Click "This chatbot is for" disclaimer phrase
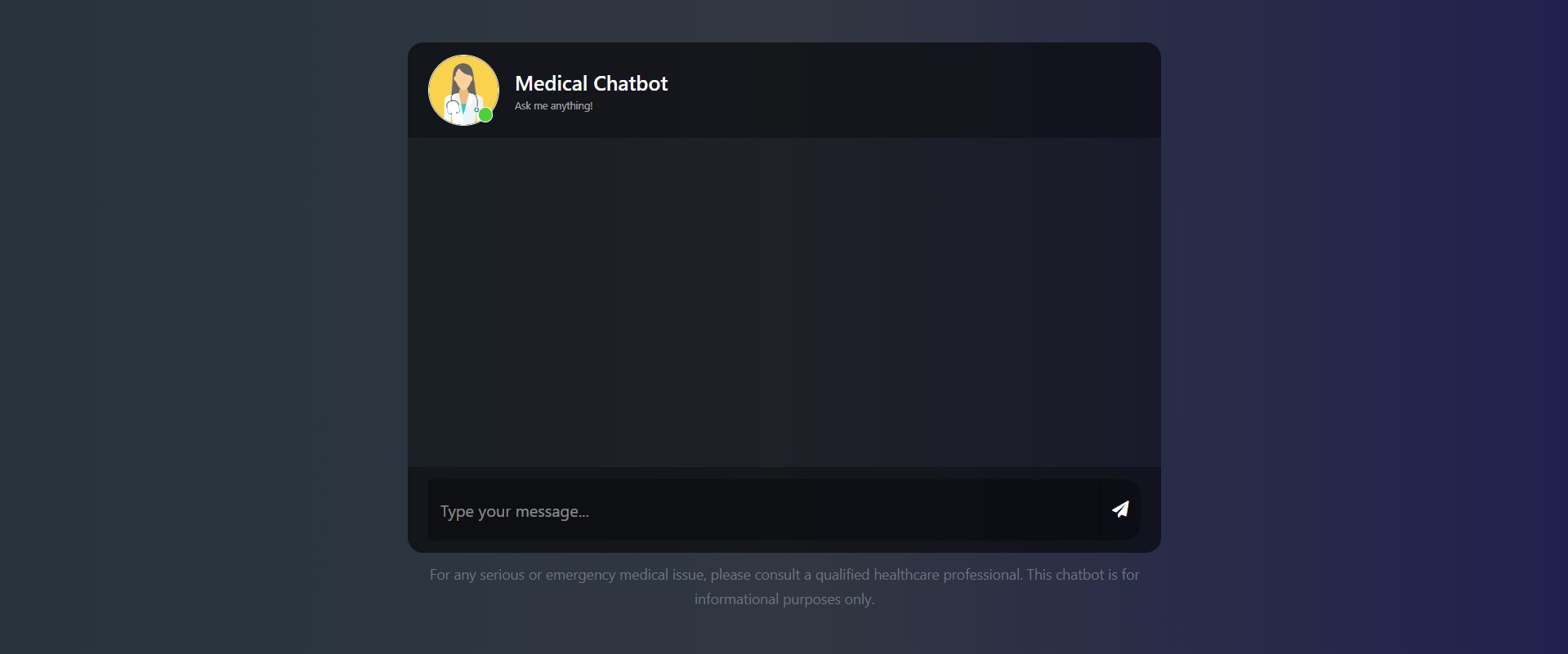The image size is (1568, 654). click(1083, 575)
